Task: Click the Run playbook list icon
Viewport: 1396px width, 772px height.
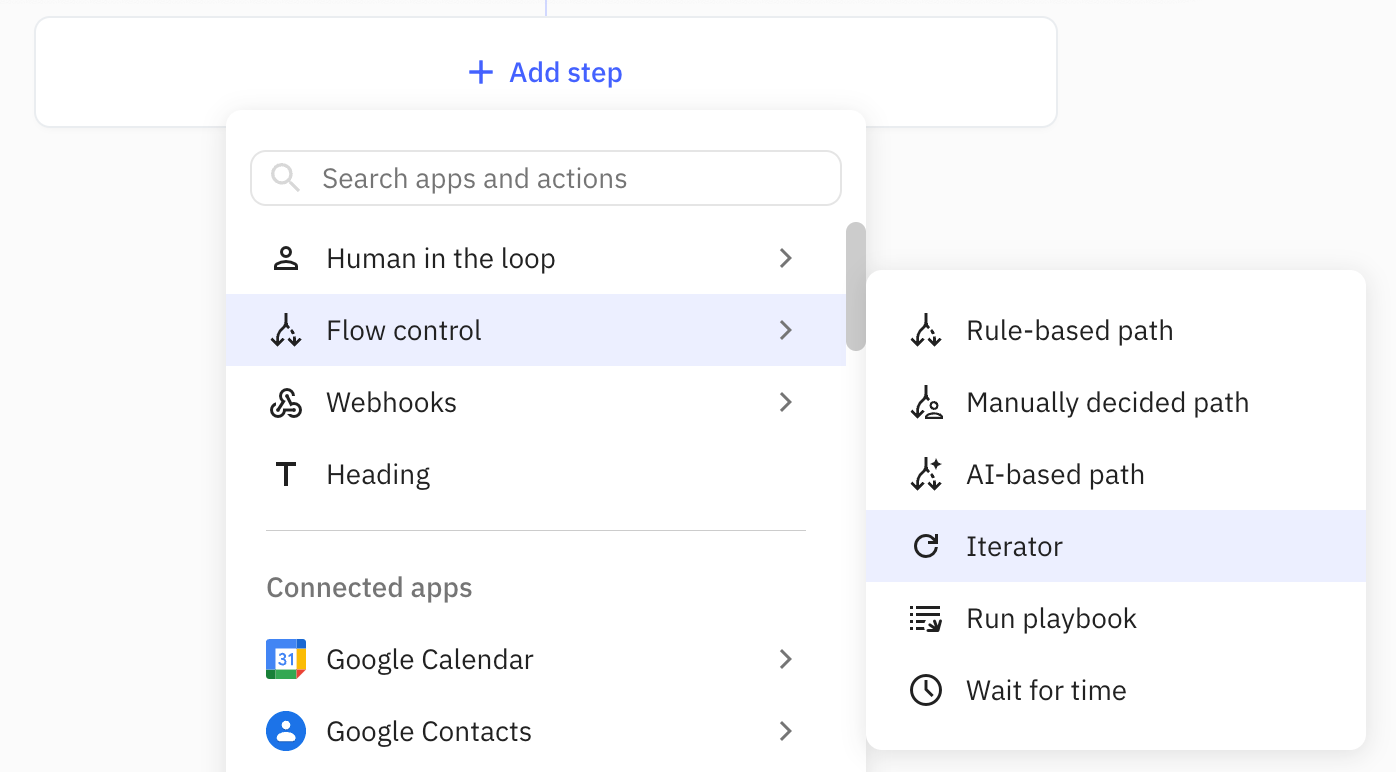Action: tap(926, 618)
